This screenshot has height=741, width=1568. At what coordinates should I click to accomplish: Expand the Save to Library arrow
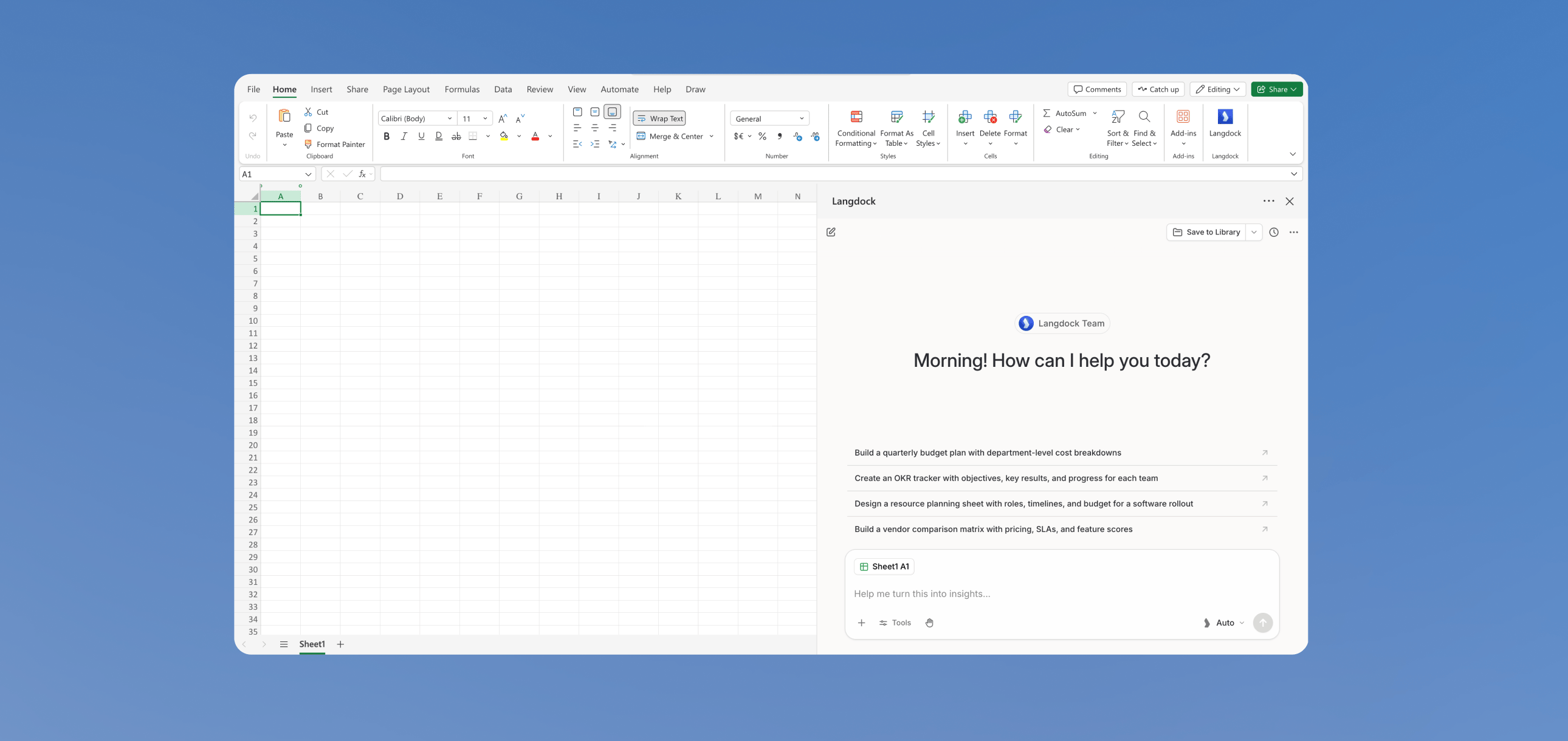1254,233
